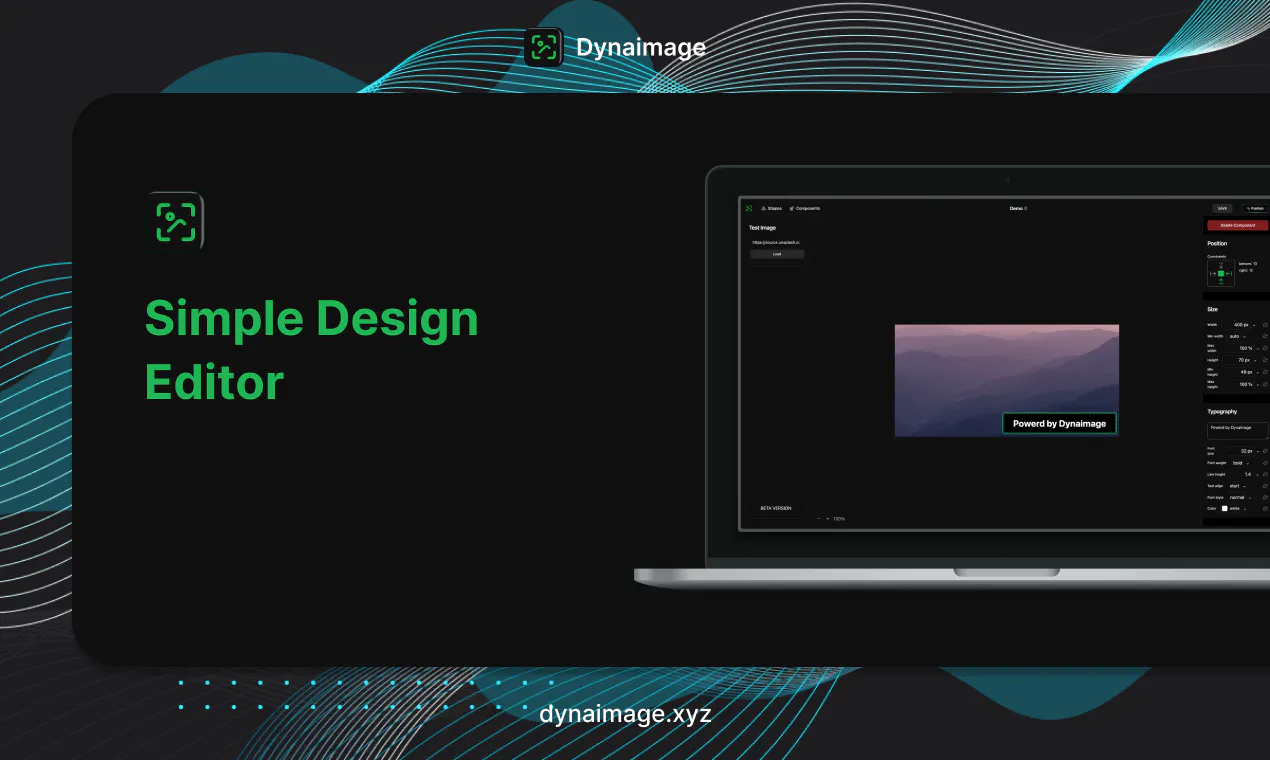The width and height of the screenshot is (1270, 760).
Task: Click the right: 10 constraint value
Action: [x=1246, y=271]
